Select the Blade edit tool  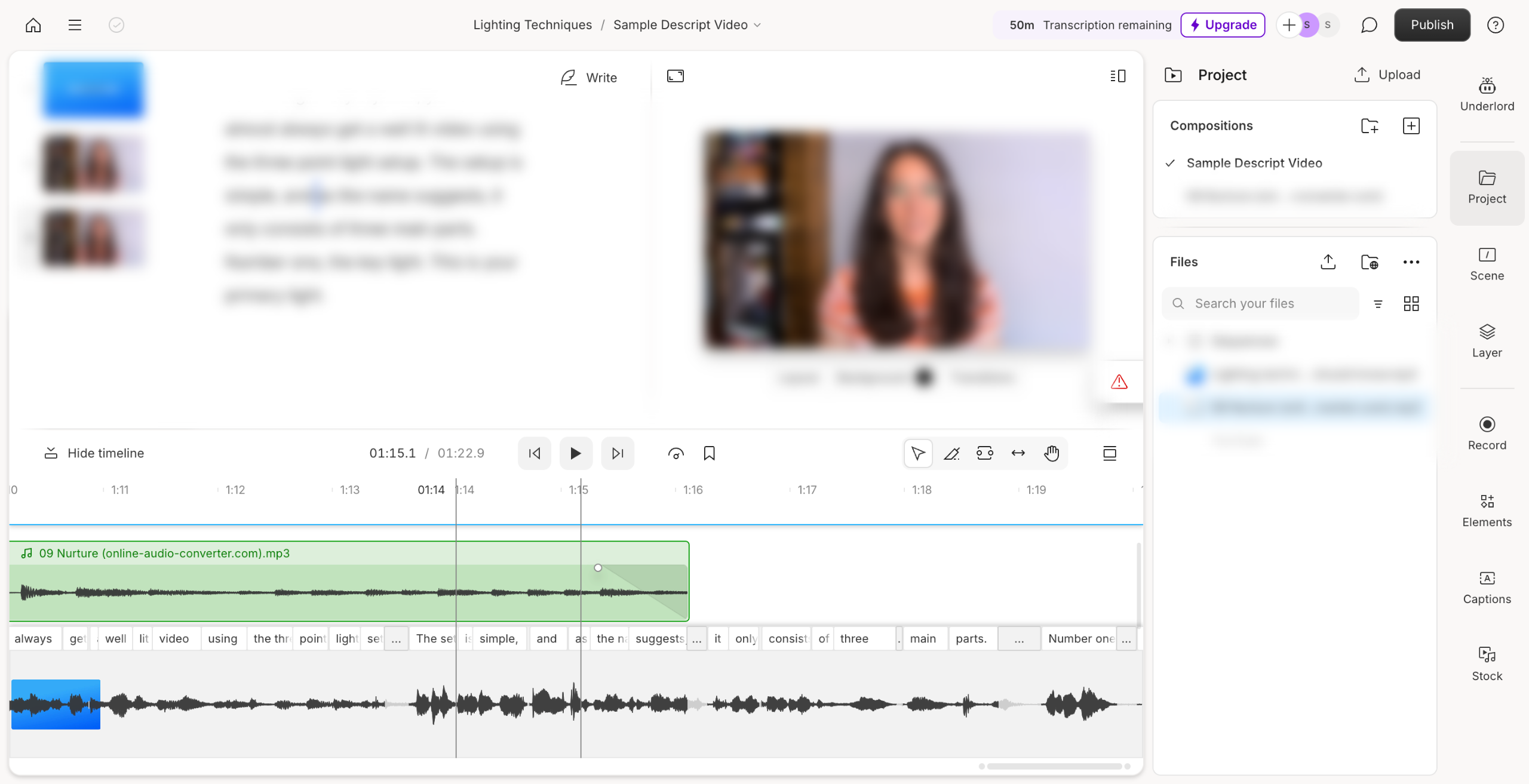(x=951, y=454)
